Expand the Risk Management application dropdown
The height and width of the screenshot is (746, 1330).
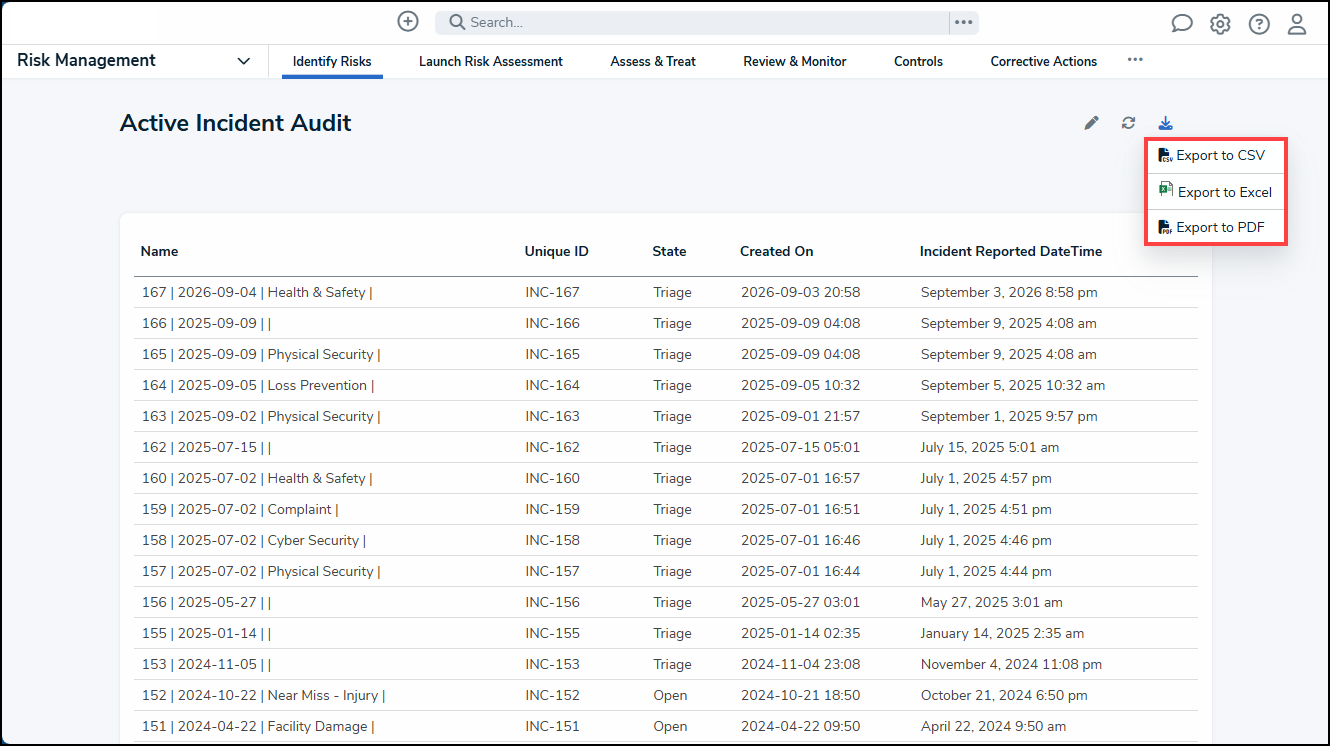click(244, 61)
